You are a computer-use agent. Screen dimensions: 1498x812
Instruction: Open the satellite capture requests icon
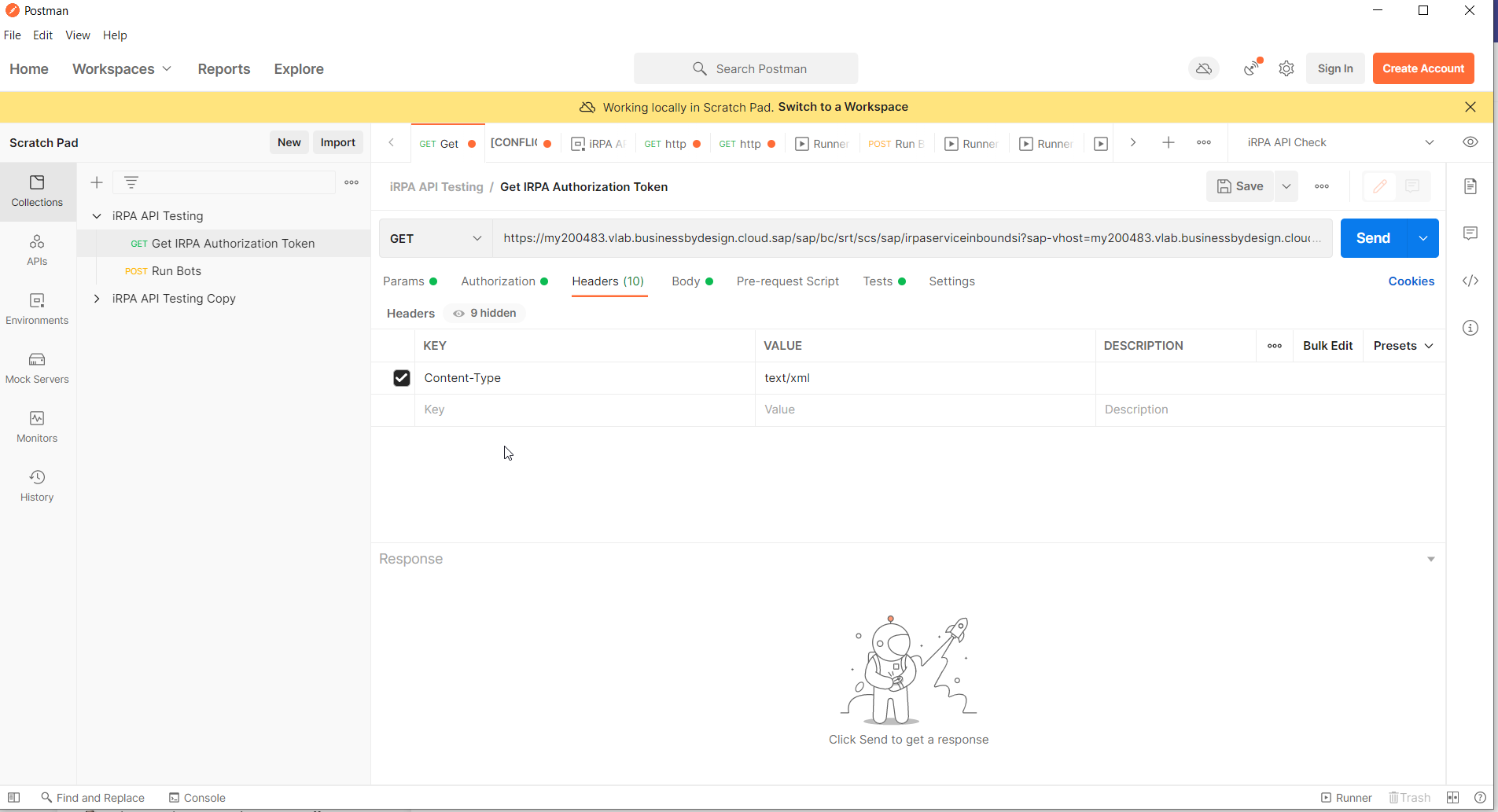click(1253, 68)
